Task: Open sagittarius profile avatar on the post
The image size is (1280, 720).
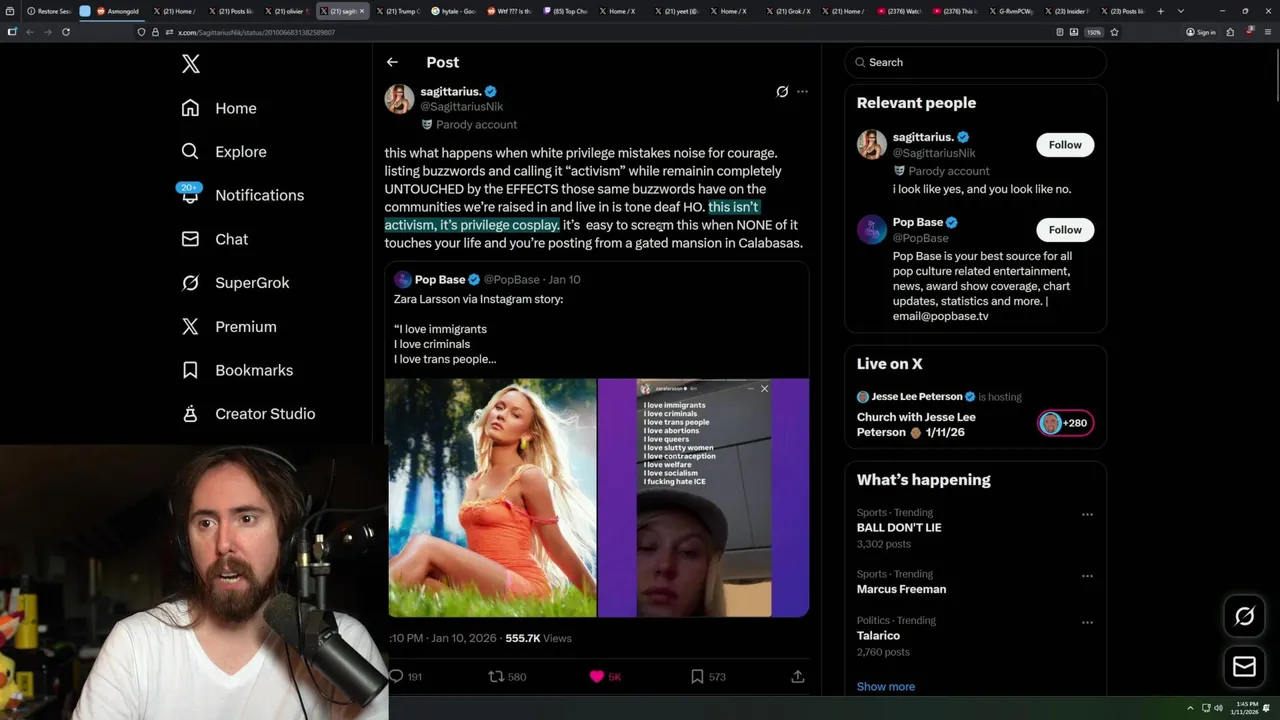Action: (x=399, y=99)
